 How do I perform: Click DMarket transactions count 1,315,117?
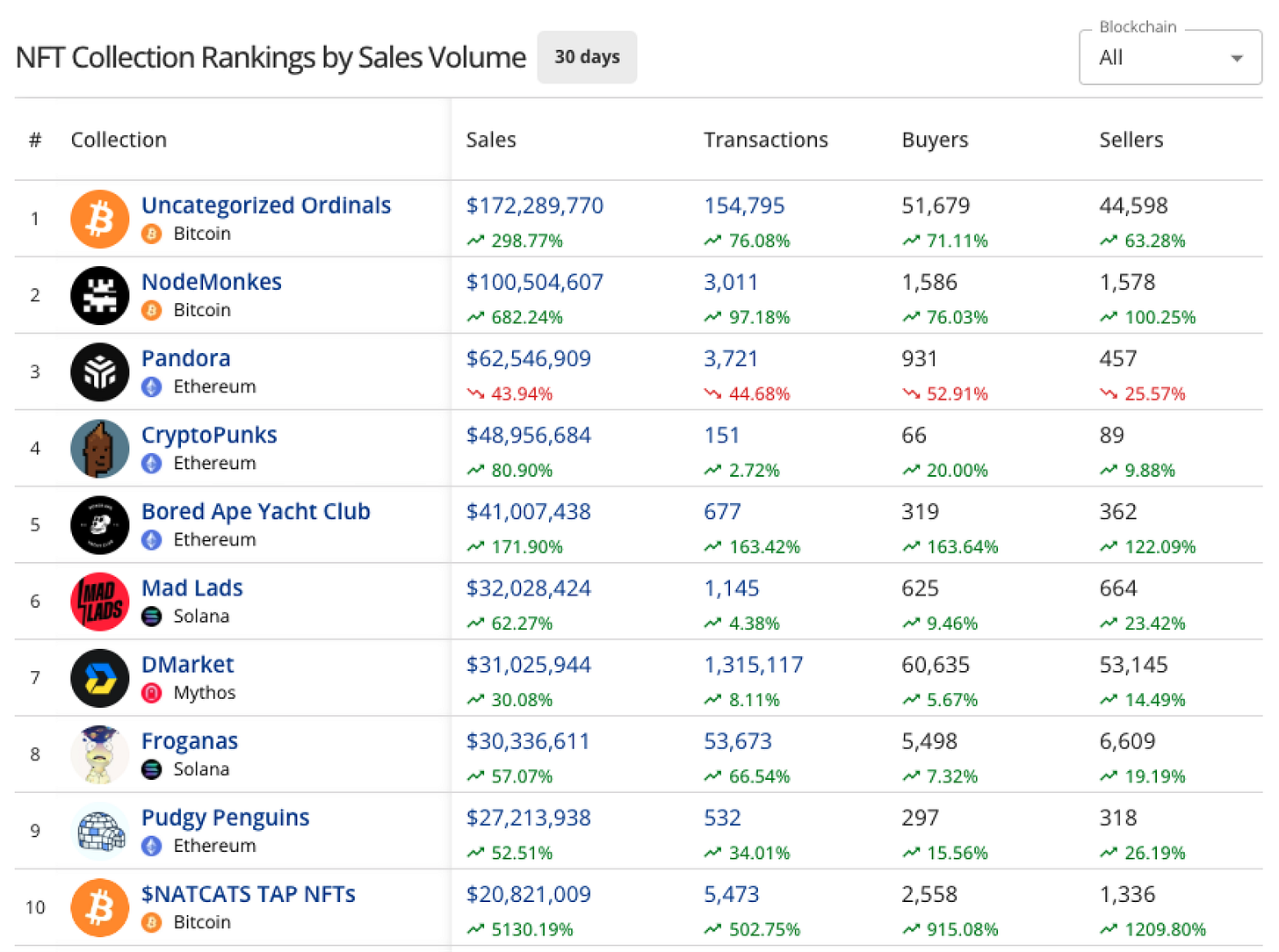(754, 664)
